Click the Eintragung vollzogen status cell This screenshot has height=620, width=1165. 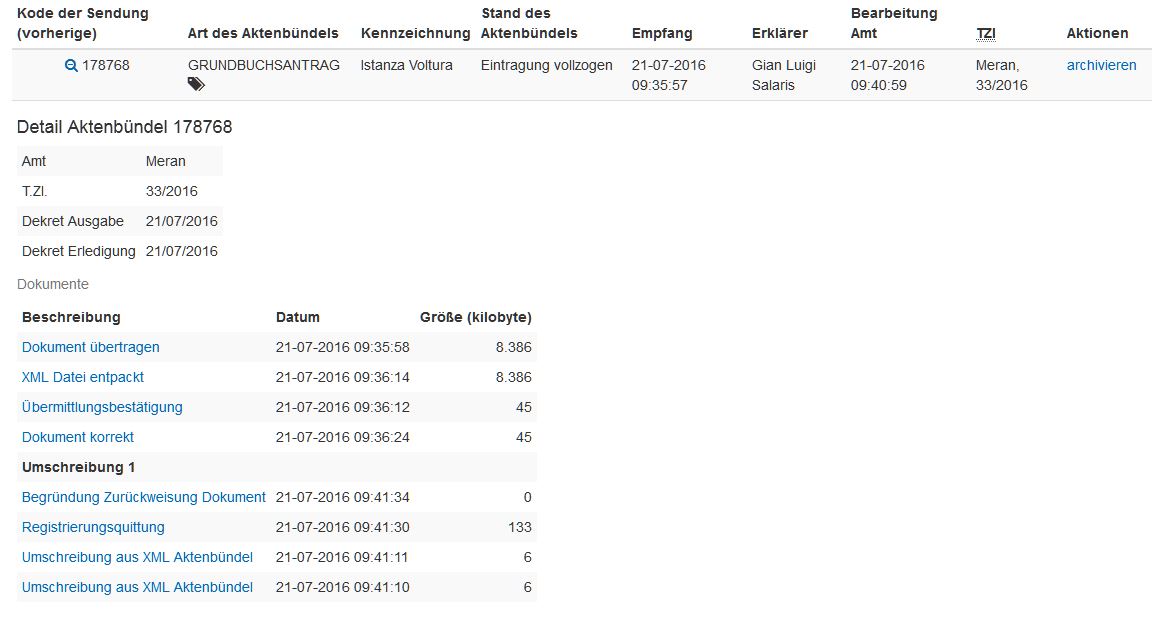click(x=546, y=65)
